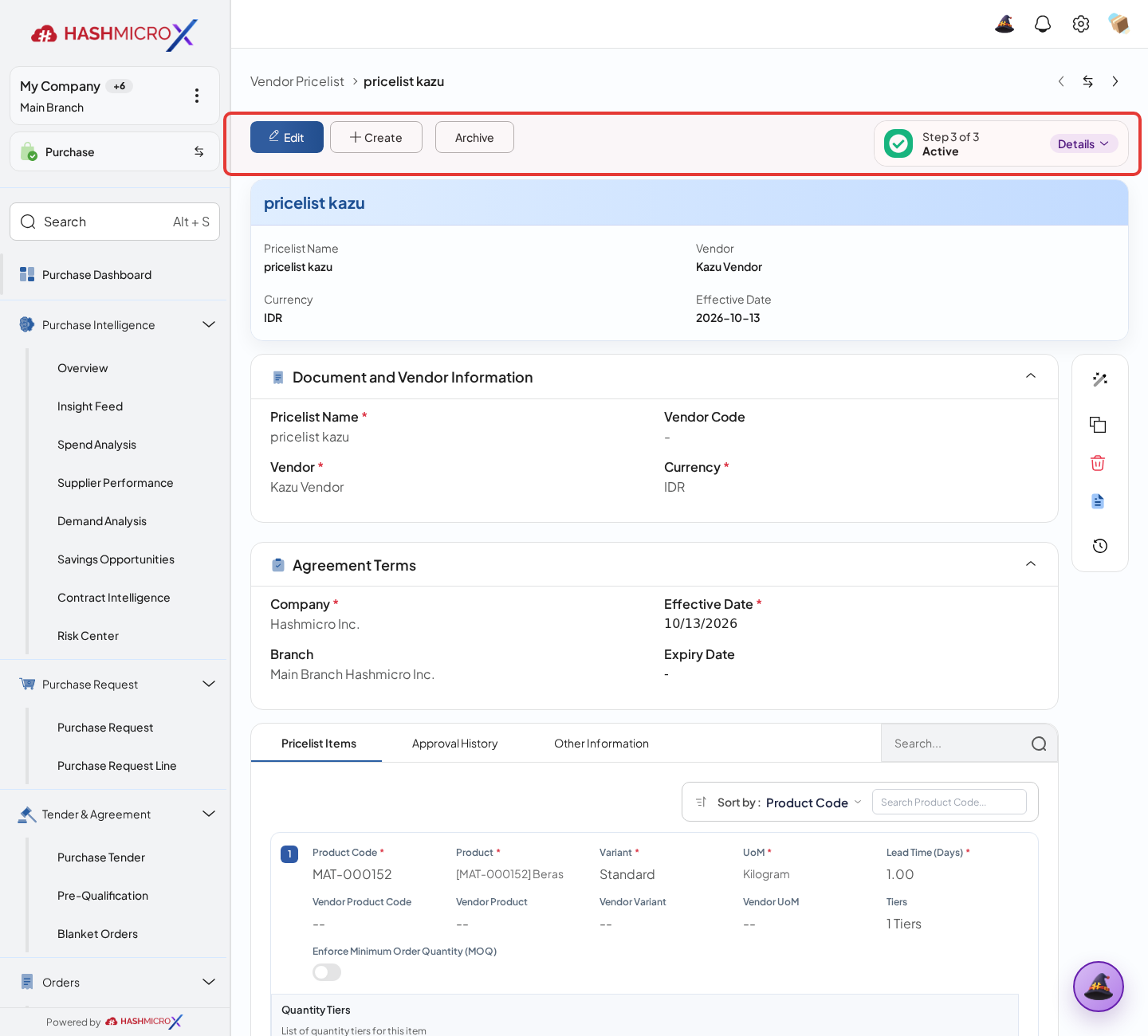Switch to Other Information tab
1148x1036 pixels.
(x=601, y=744)
